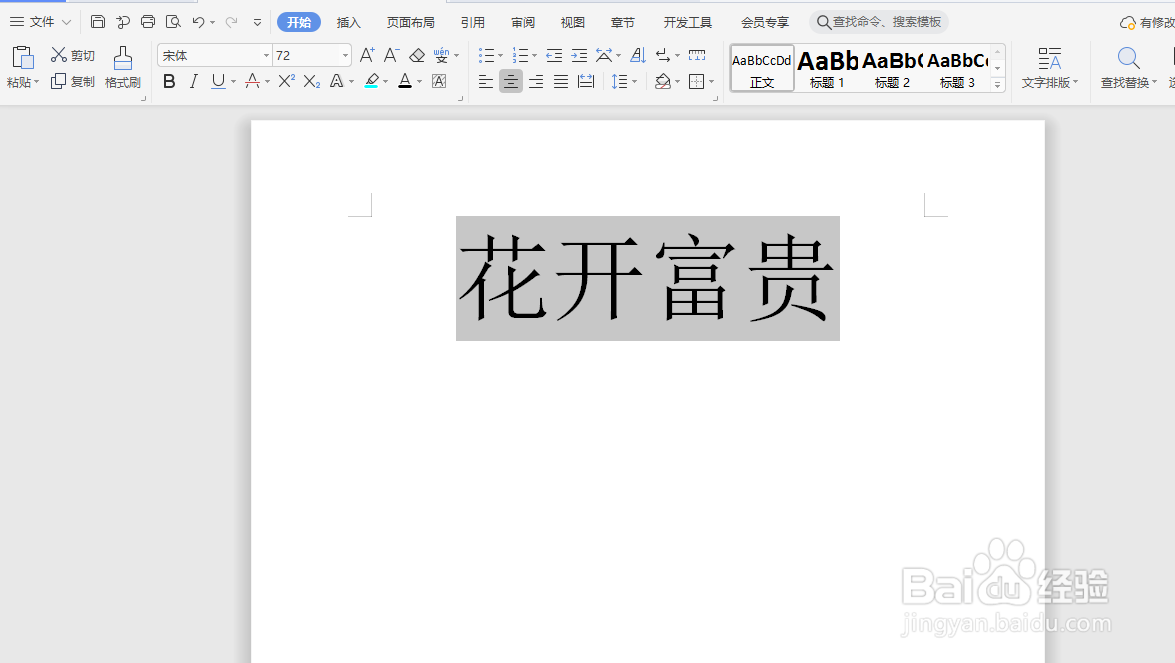The image size is (1175, 663).
Task: Toggle the ruler tab-stops icon
Action: pos(697,55)
